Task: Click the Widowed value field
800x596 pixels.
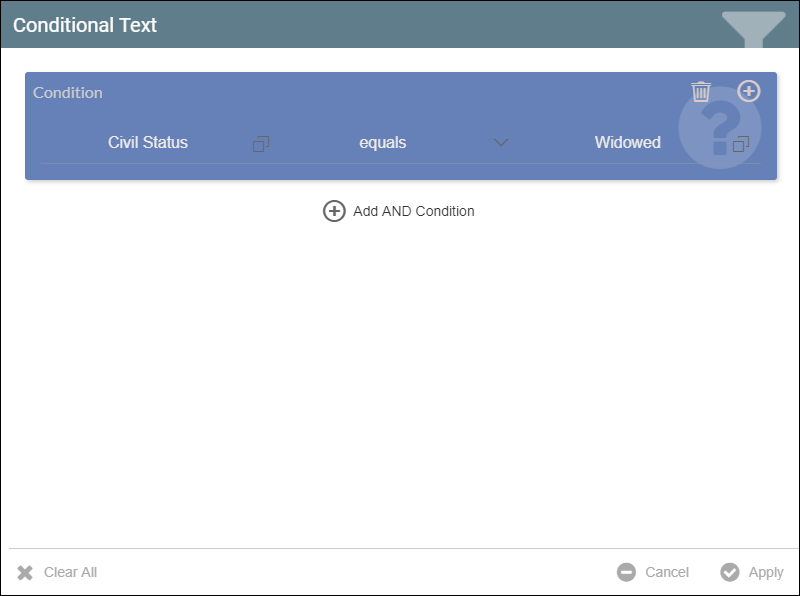Action: [627, 143]
